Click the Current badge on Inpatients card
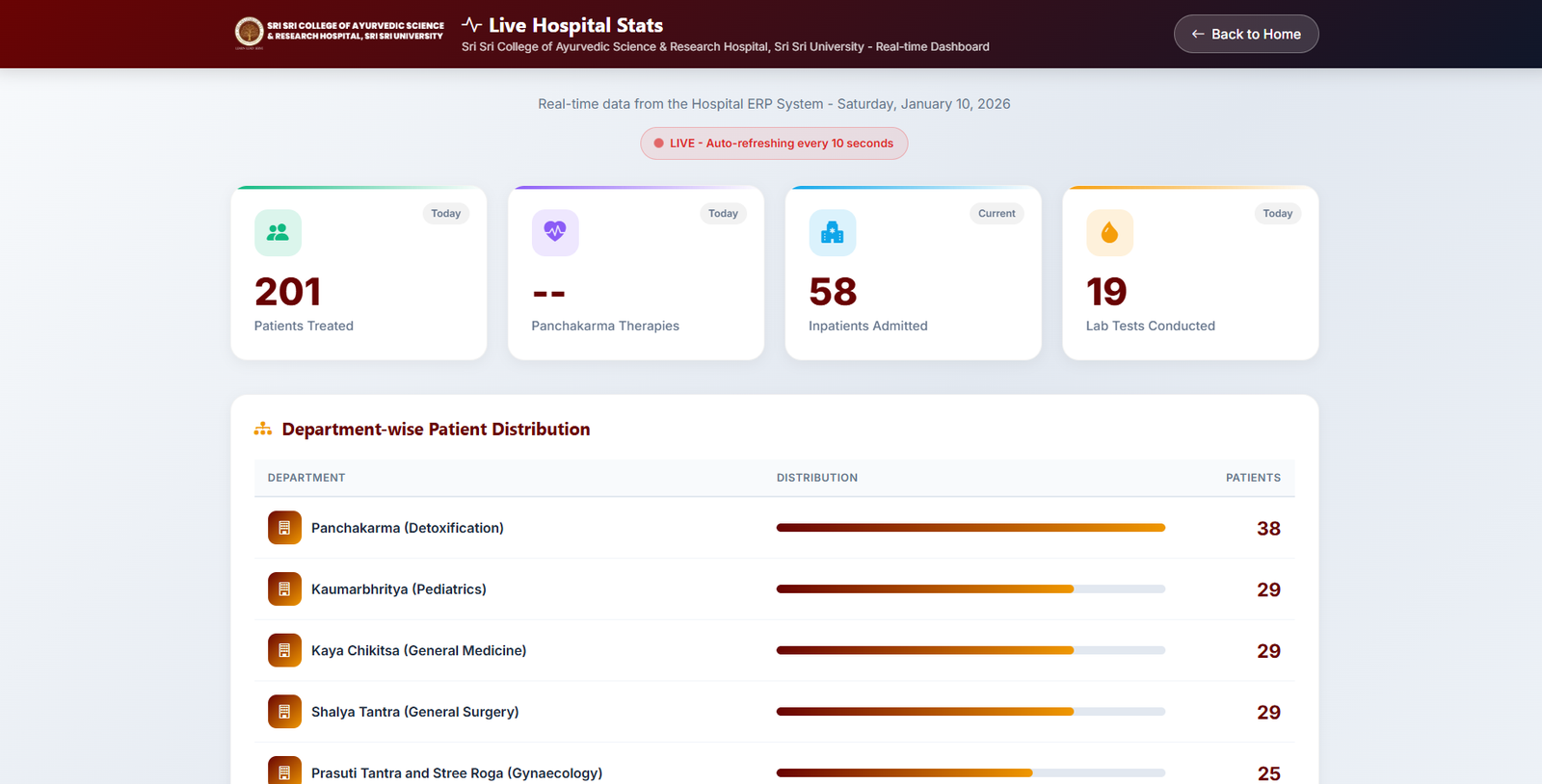Viewport: 1542px width, 784px height. [x=997, y=214]
